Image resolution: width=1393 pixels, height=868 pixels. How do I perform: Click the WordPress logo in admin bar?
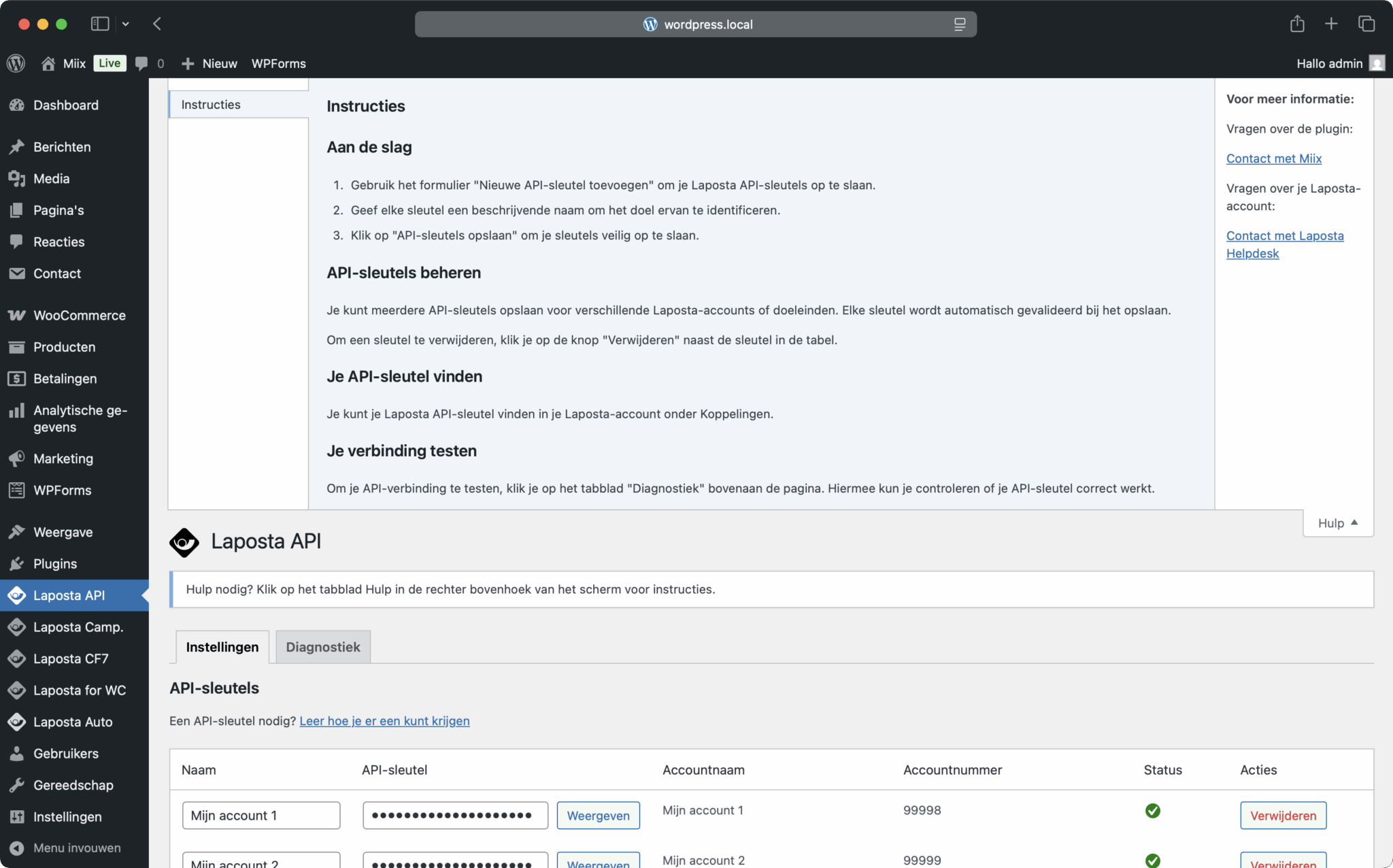point(16,63)
